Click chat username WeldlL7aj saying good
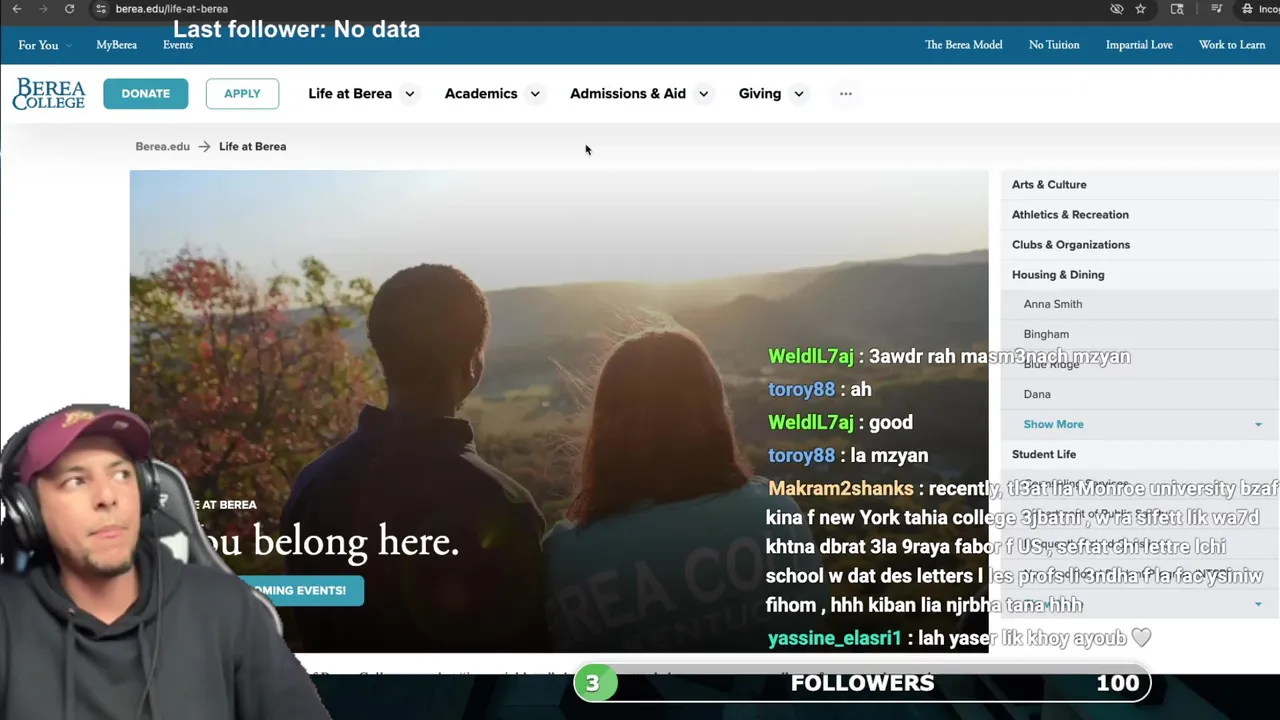 [811, 423]
